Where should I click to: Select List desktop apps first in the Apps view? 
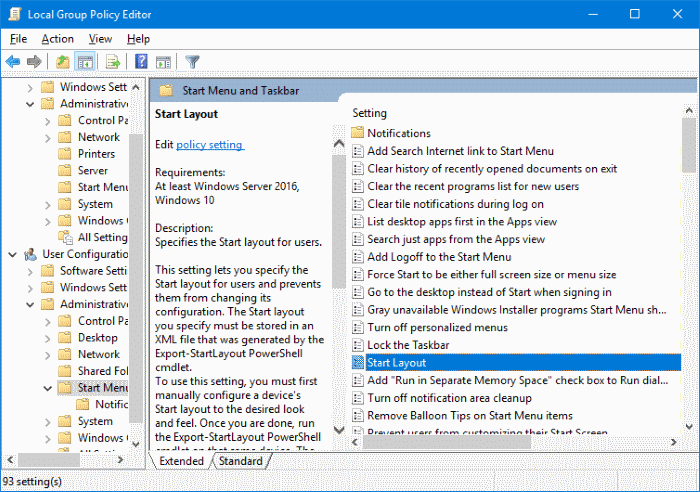click(462, 221)
